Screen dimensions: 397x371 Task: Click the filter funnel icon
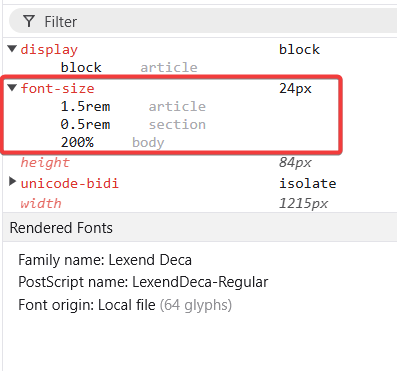(x=29, y=22)
